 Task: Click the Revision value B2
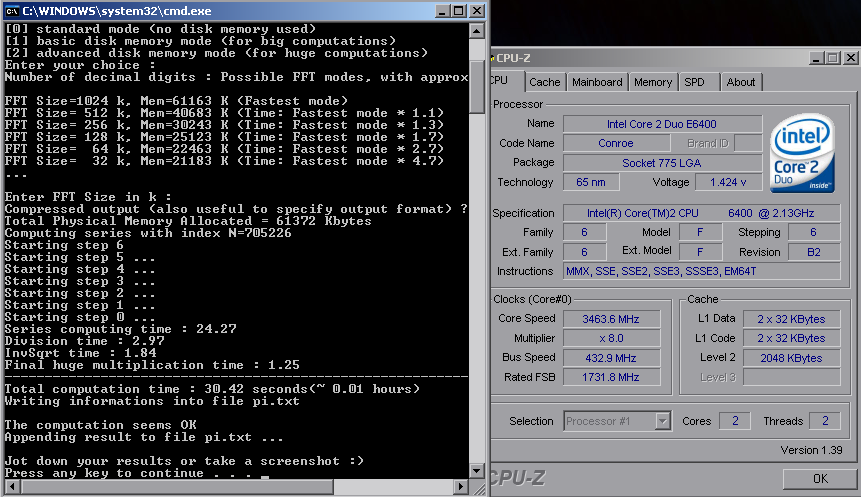[x=814, y=252]
